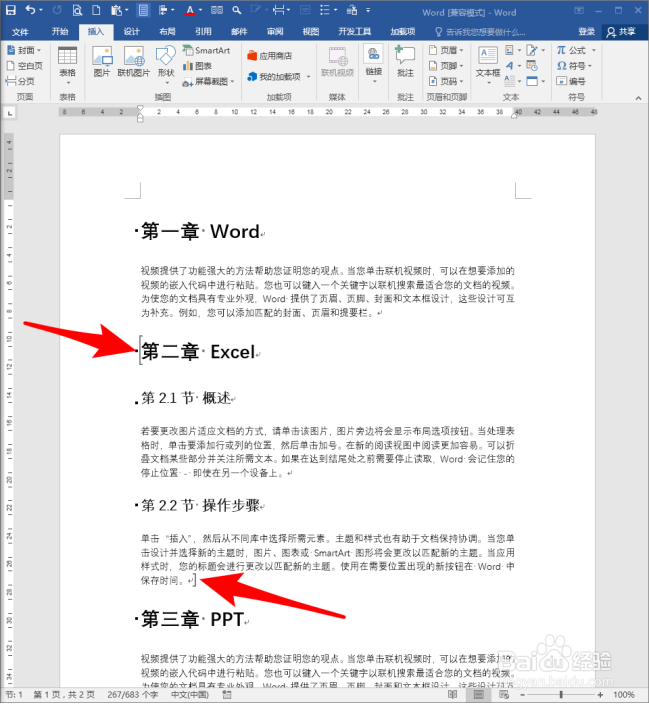
Task: Switch to Print Layout view
Action: tap(479, 695)
